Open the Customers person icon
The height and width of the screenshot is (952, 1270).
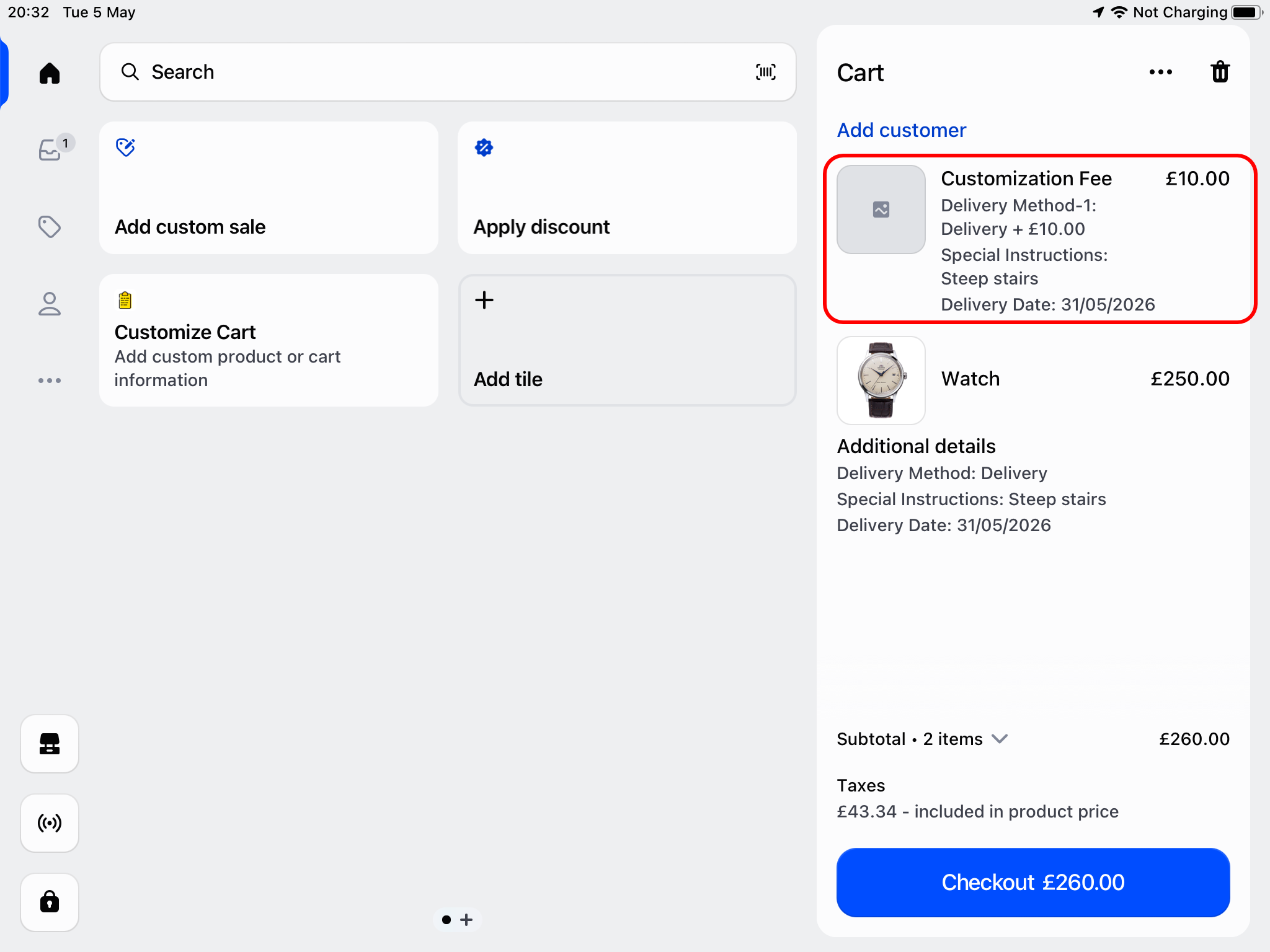(x=50, y=304)
